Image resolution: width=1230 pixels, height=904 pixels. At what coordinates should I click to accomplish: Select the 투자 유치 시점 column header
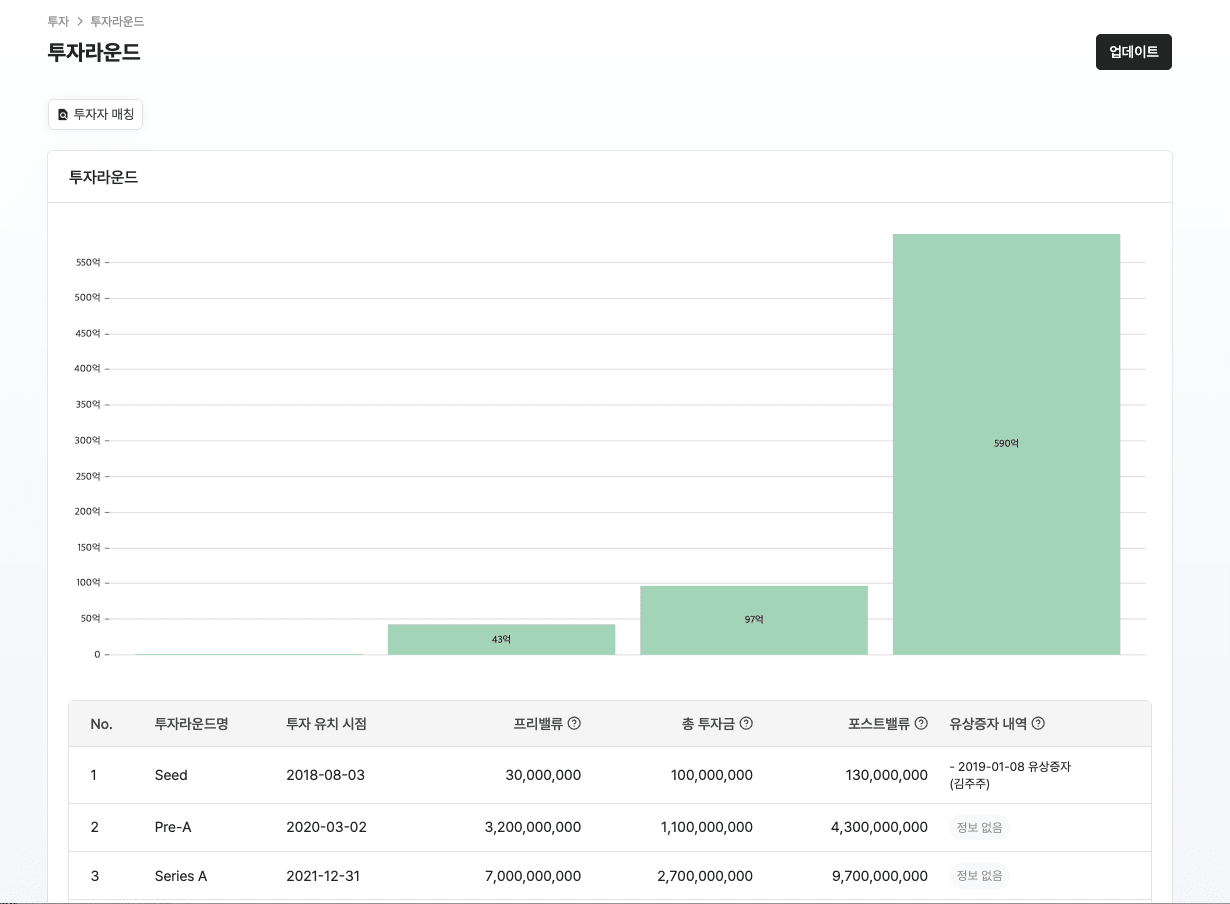tap(326, 724)
